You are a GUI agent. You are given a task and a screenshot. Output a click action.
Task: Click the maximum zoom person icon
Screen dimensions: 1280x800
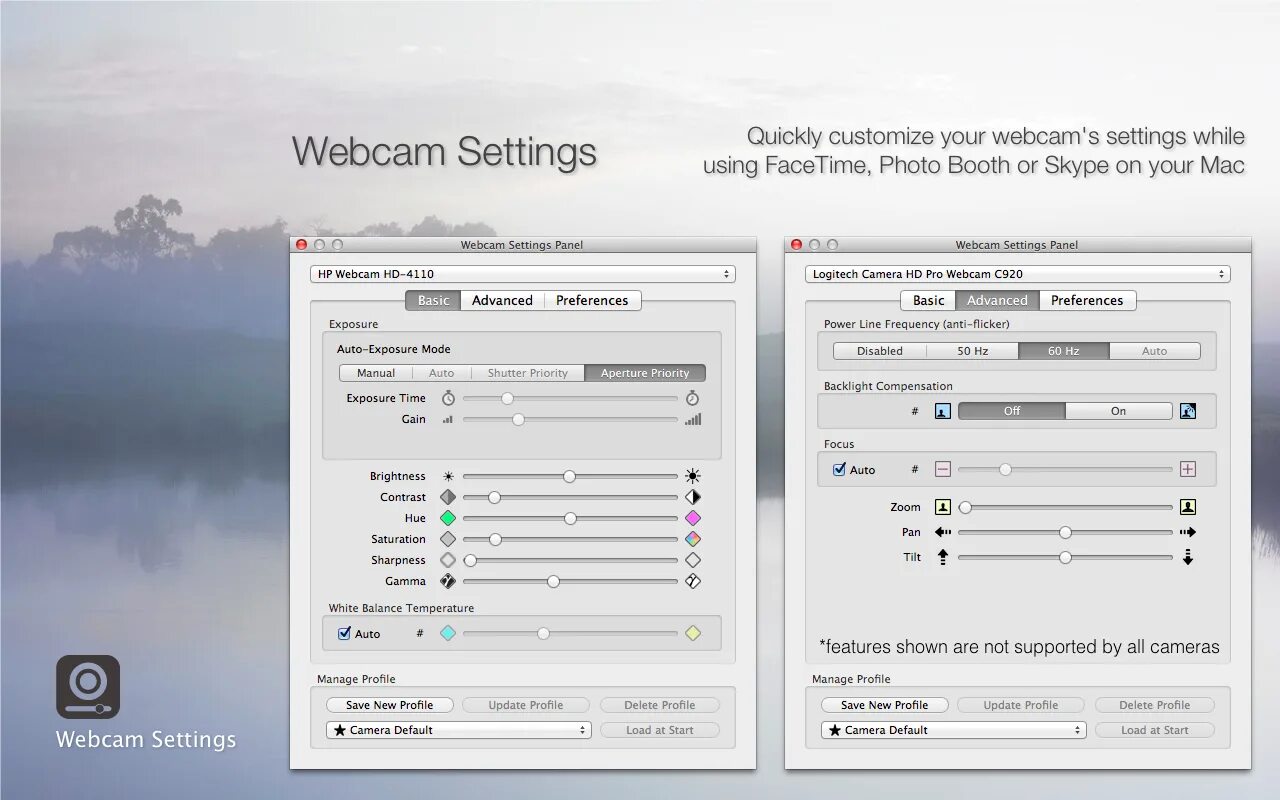tap(1188, 506)
